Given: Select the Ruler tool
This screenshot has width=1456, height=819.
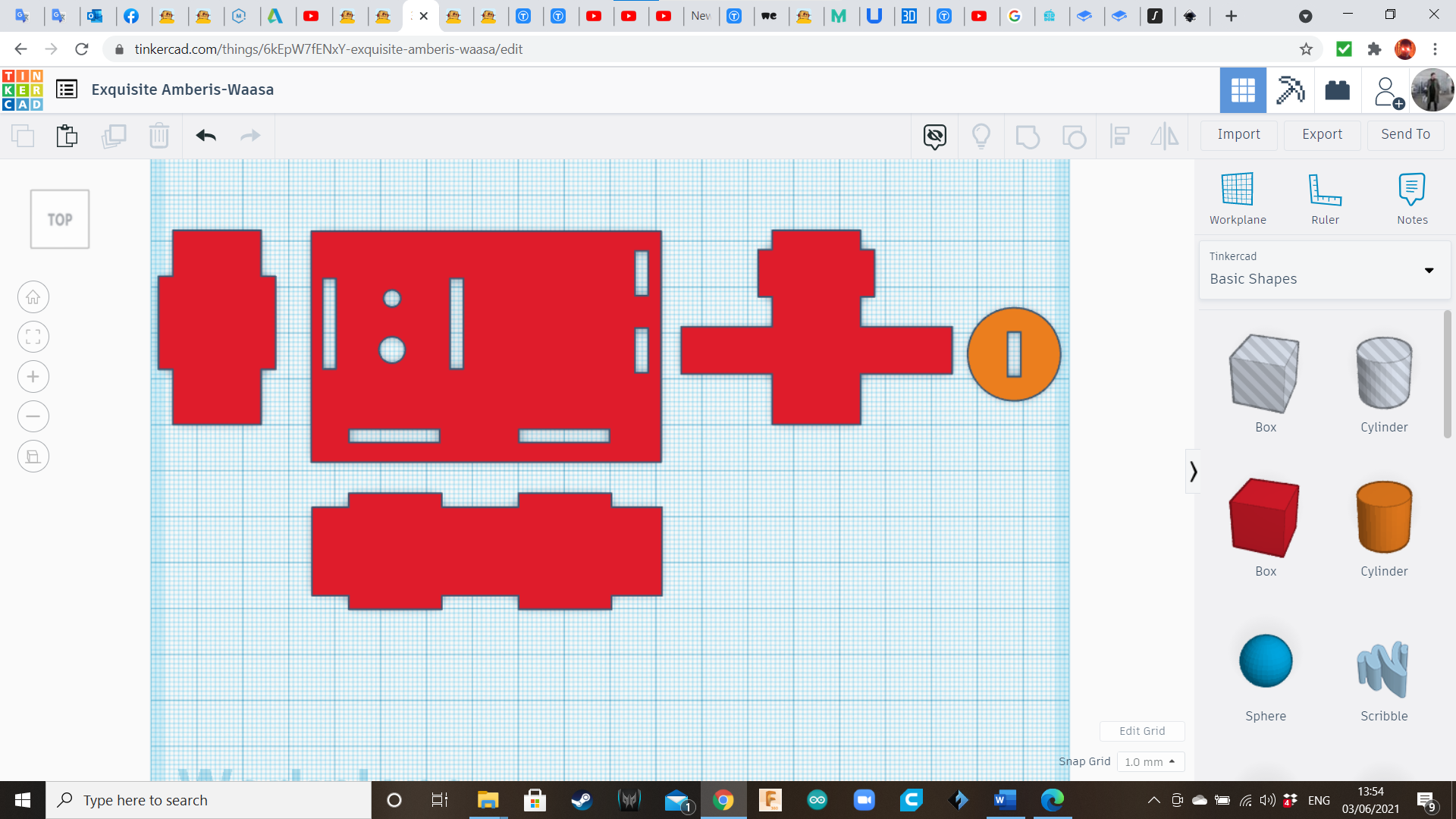Looking at the screenshot, I should [1324, 190].
